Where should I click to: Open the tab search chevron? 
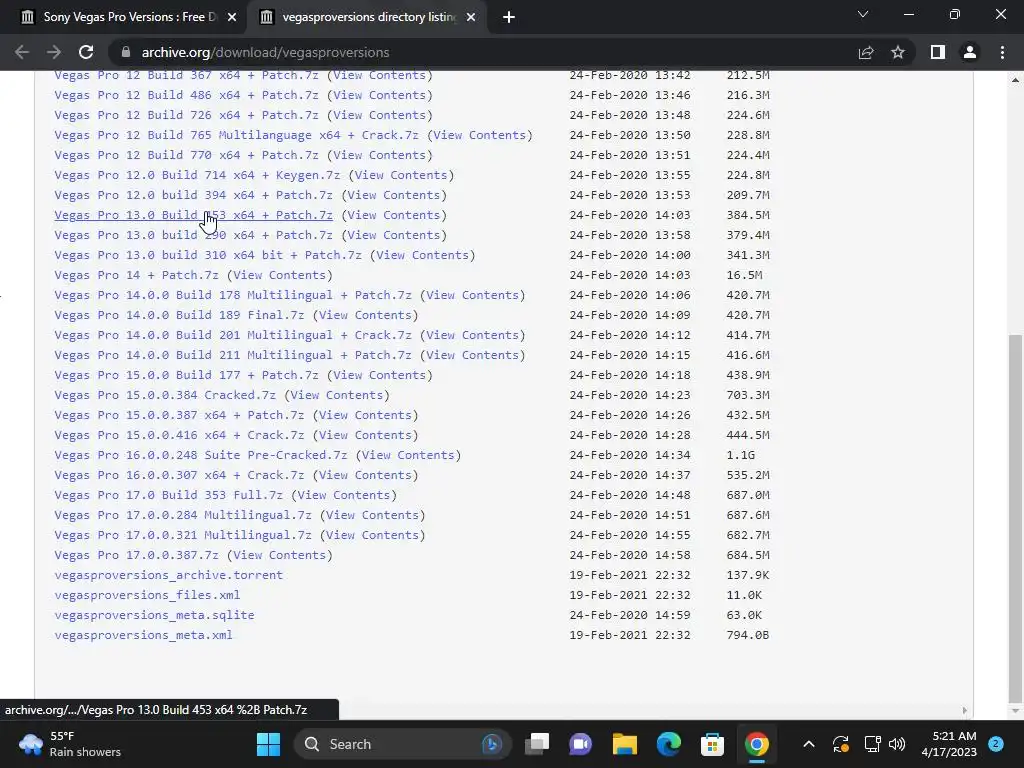point(863,14)
